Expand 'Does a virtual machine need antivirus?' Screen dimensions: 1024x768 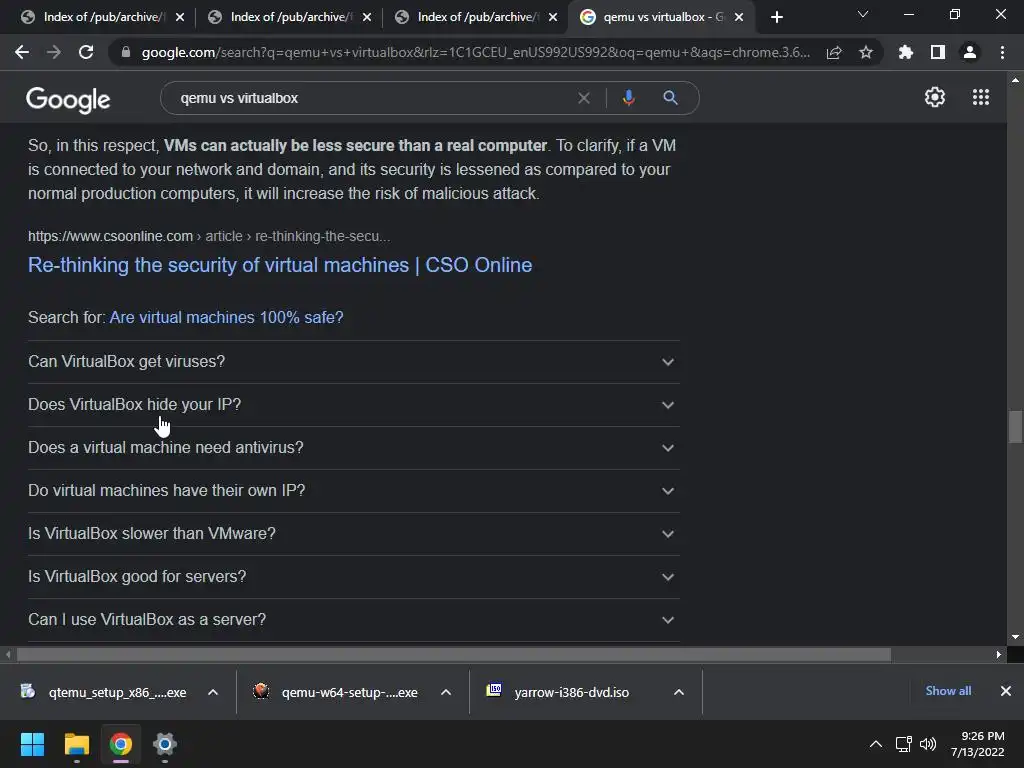[x=353, y=448]
